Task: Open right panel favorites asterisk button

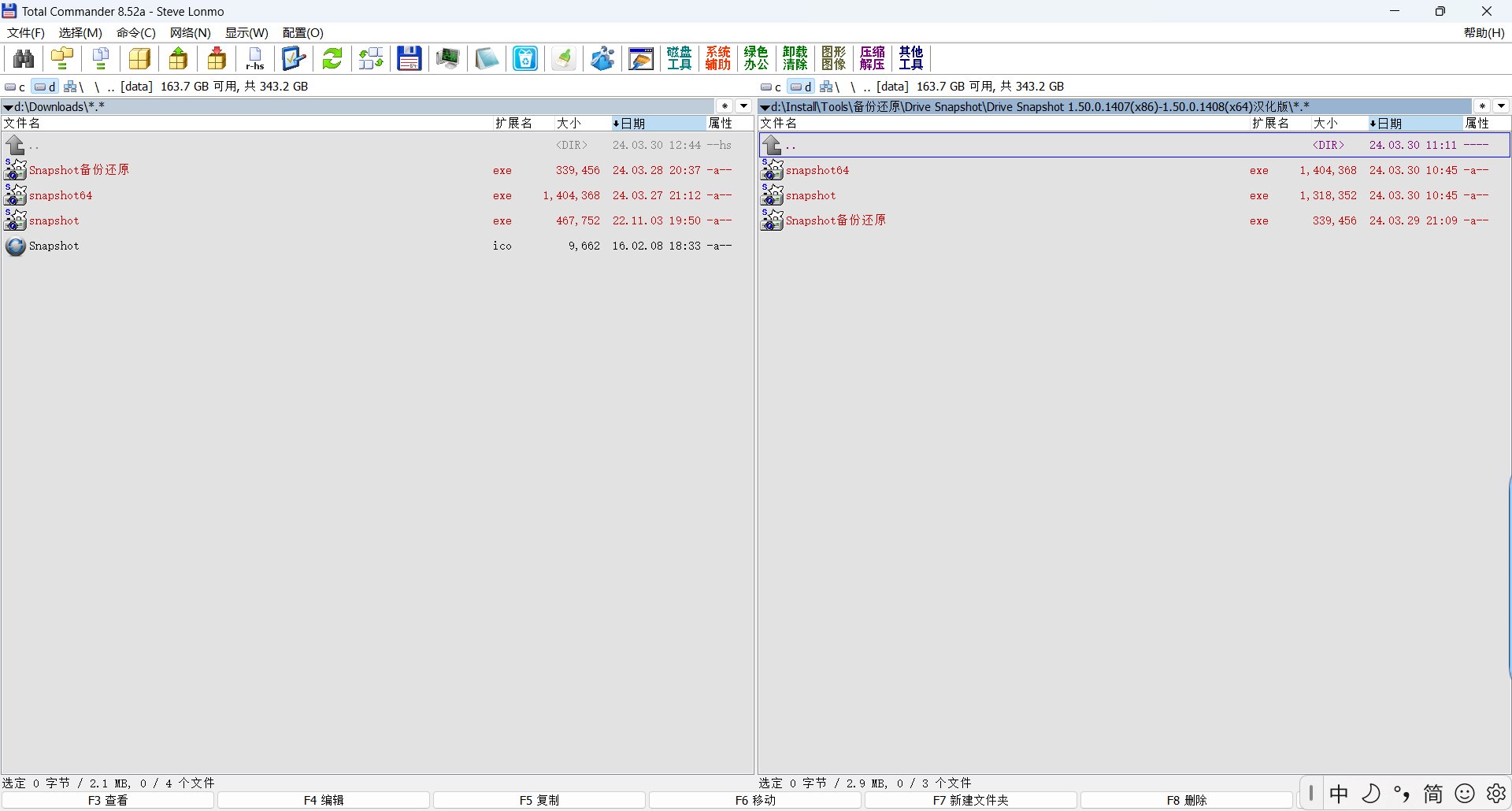Action: coord(1482,106)
